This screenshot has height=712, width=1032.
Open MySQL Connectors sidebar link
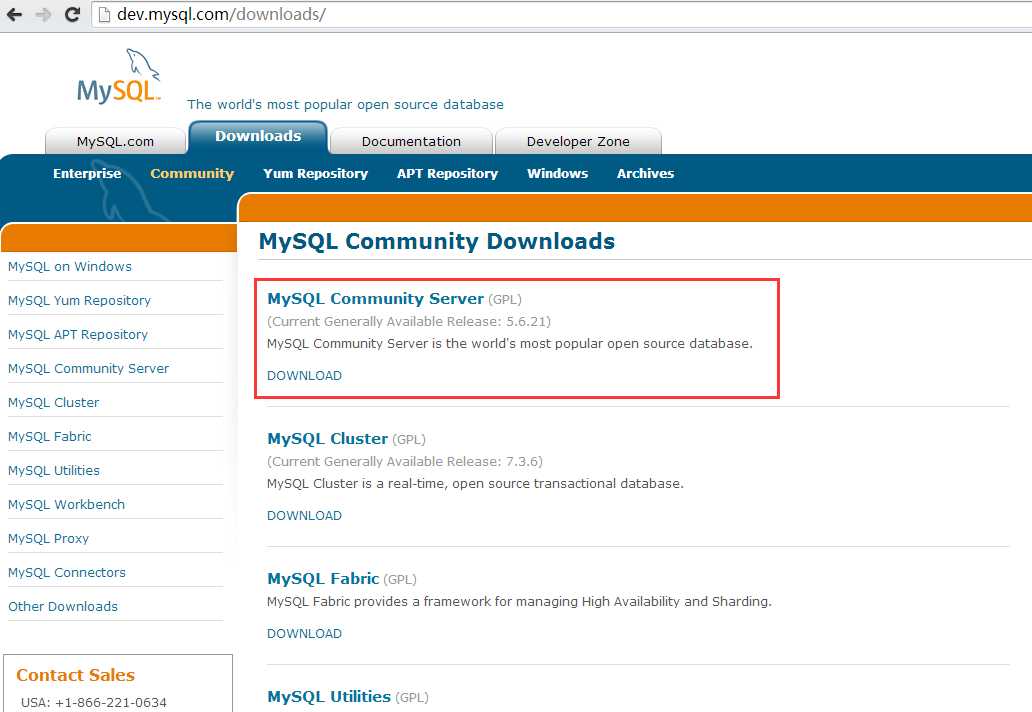point(66,572)
